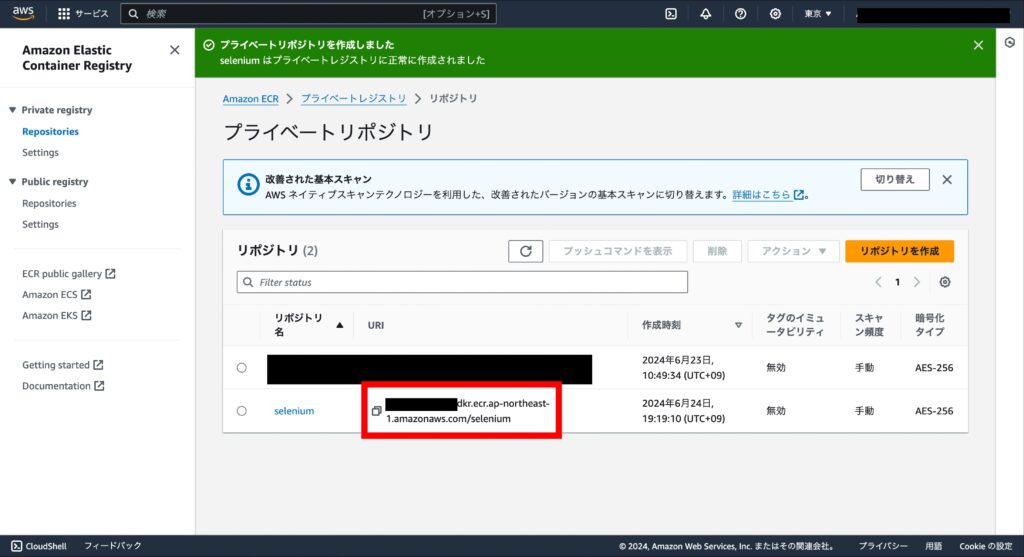The image size is (1024, 557).
Task: Click the リポジトリを作成 button
Action: click(899, 251)
